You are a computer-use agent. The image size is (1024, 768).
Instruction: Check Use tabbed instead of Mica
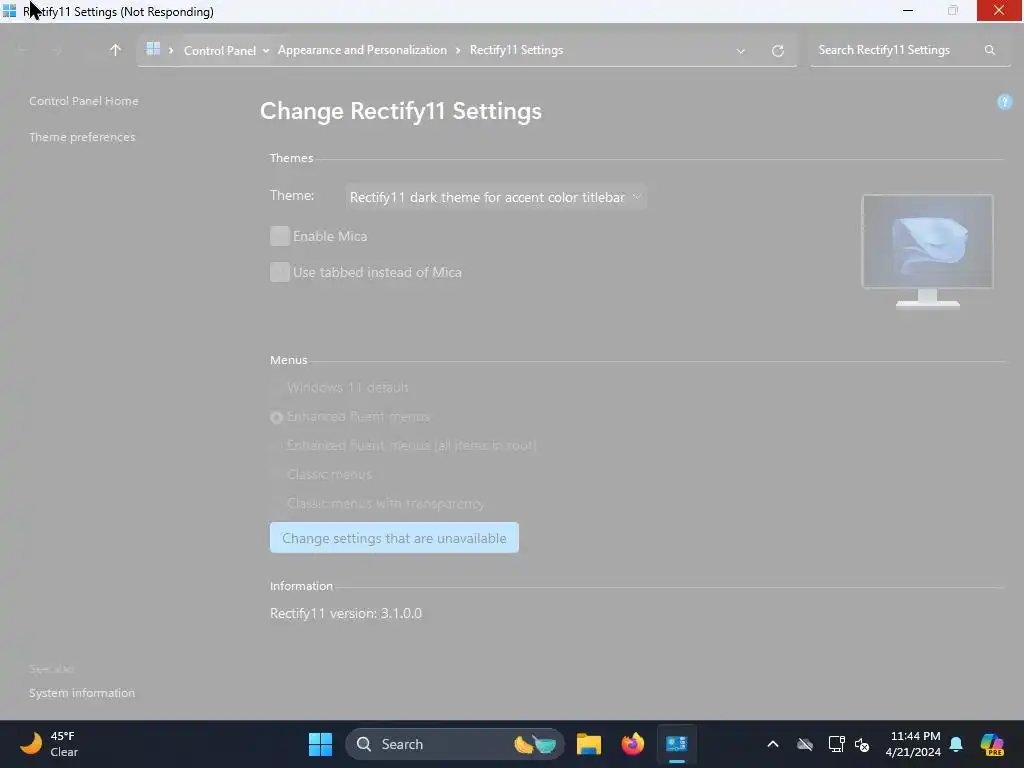pyautogui.click(x=280, y=272)
